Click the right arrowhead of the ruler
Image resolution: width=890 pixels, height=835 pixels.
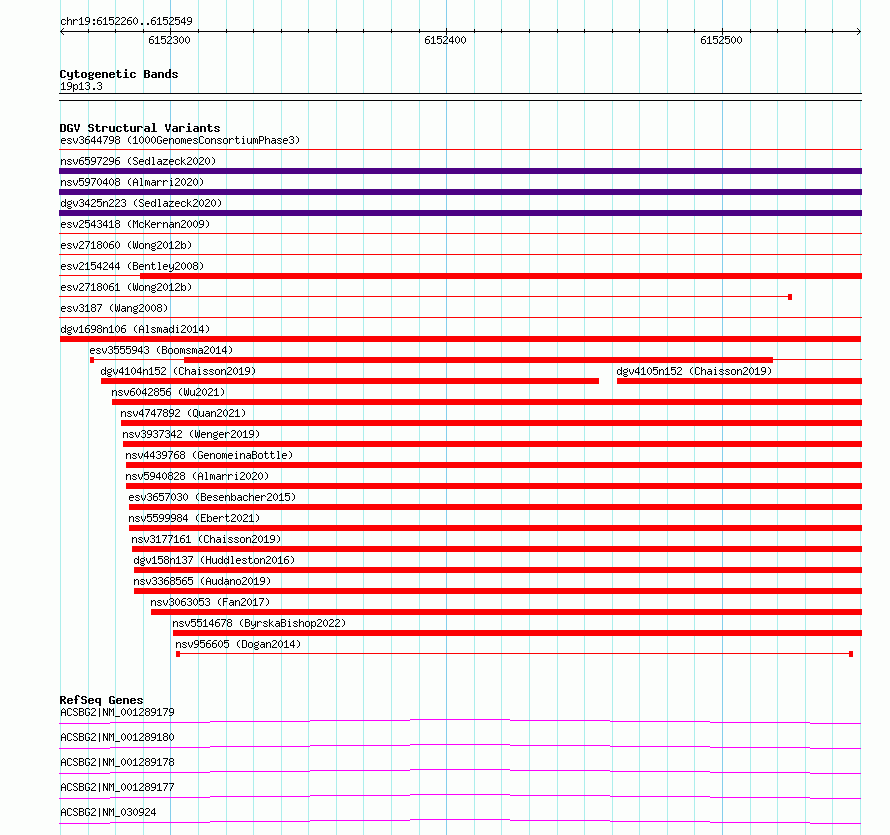(x=859, y=31)
